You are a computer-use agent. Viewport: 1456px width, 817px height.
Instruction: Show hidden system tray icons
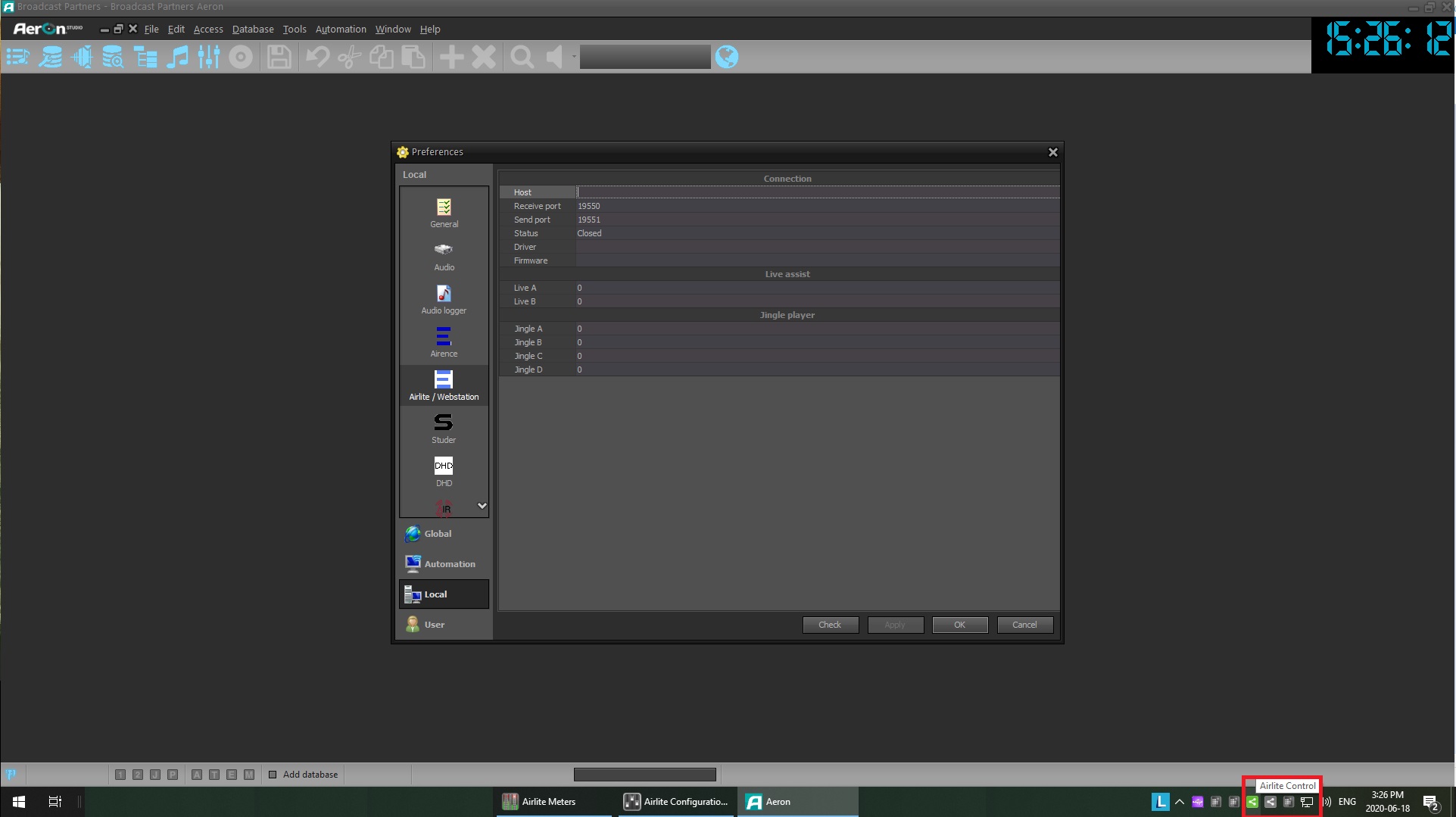click(1180, 802)
